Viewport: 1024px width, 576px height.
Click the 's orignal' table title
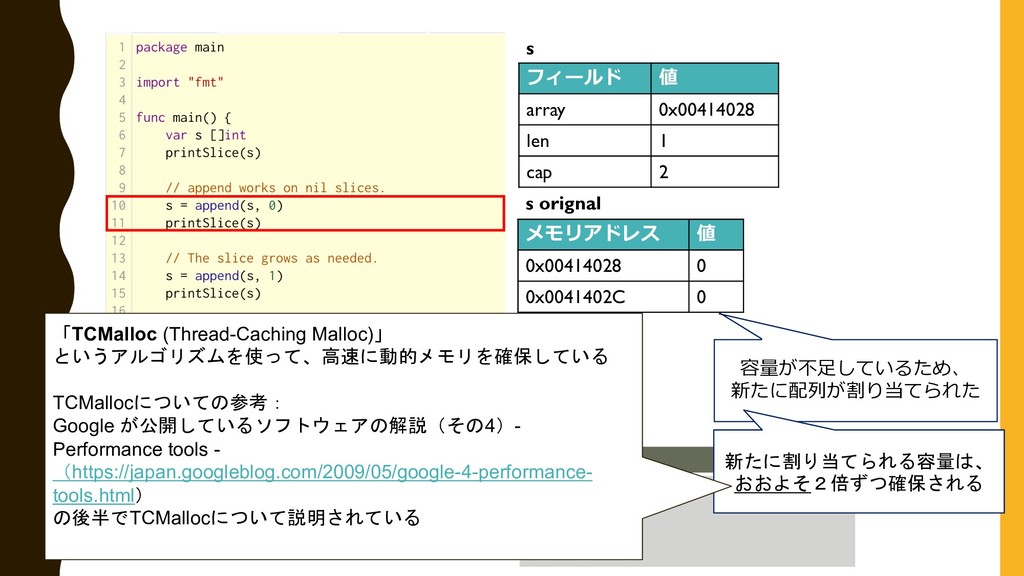(x=563, y=204)
